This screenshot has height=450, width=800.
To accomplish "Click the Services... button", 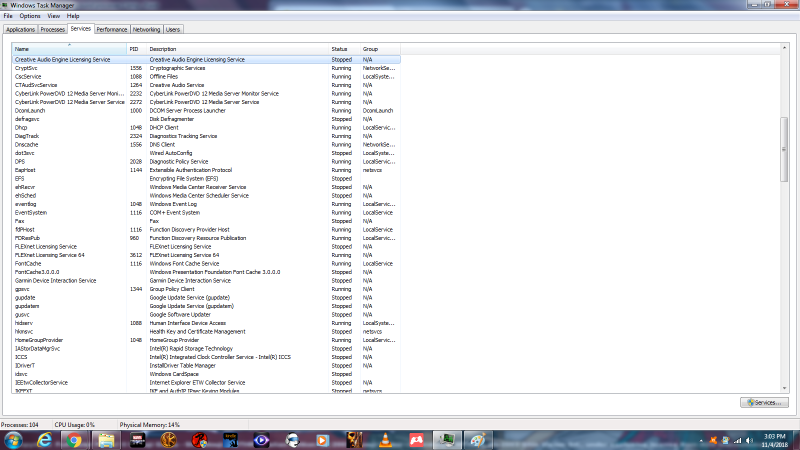I will click(x=764, y=403).
